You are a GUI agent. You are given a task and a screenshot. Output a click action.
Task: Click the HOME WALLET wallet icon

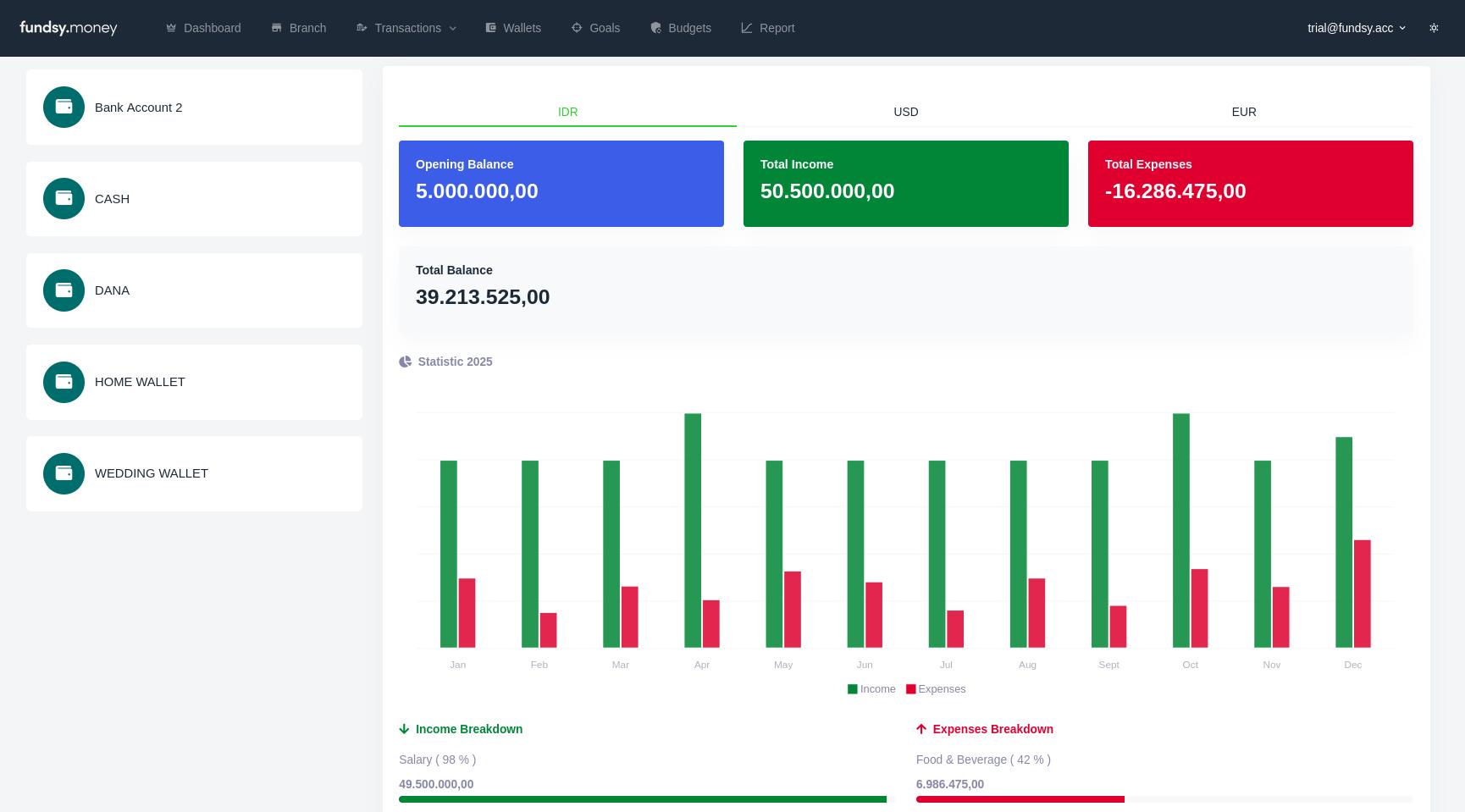64,382
